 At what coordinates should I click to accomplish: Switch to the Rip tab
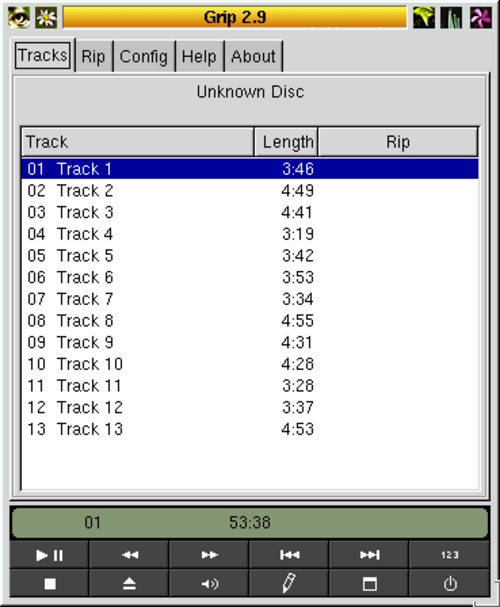[93, 57]
